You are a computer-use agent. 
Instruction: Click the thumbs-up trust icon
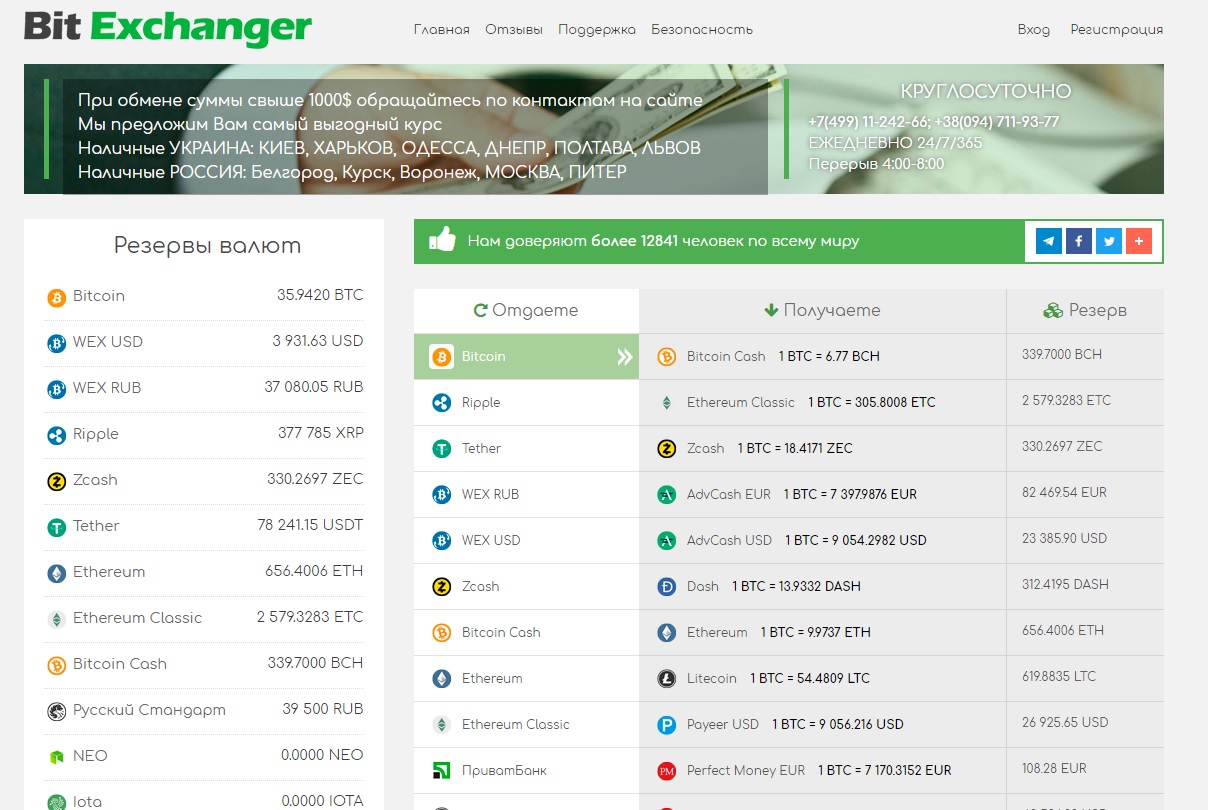pyautogui.click(x=442, y=240)
